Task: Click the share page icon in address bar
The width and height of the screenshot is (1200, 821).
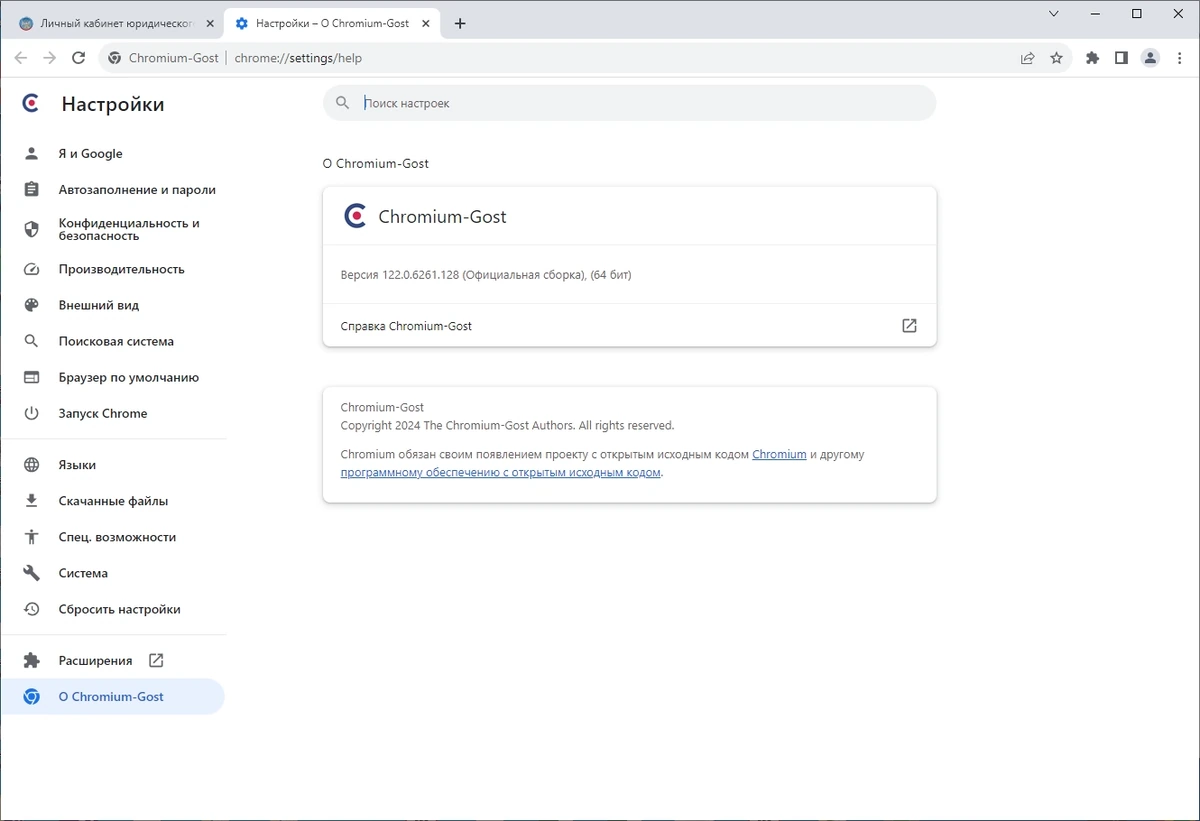Action: (1027, 58)
